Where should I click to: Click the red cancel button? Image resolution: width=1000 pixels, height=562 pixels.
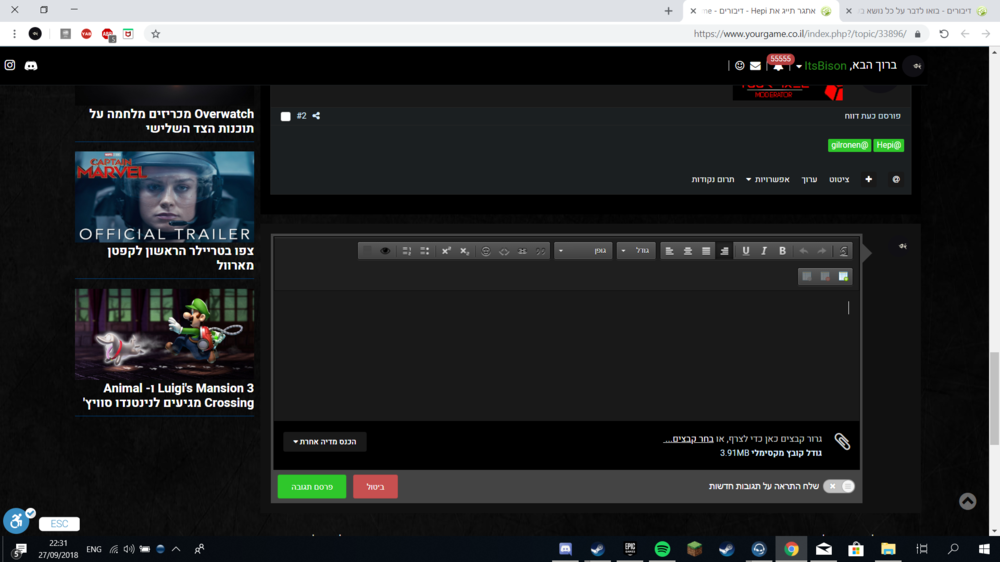click(x=375, y=486)
